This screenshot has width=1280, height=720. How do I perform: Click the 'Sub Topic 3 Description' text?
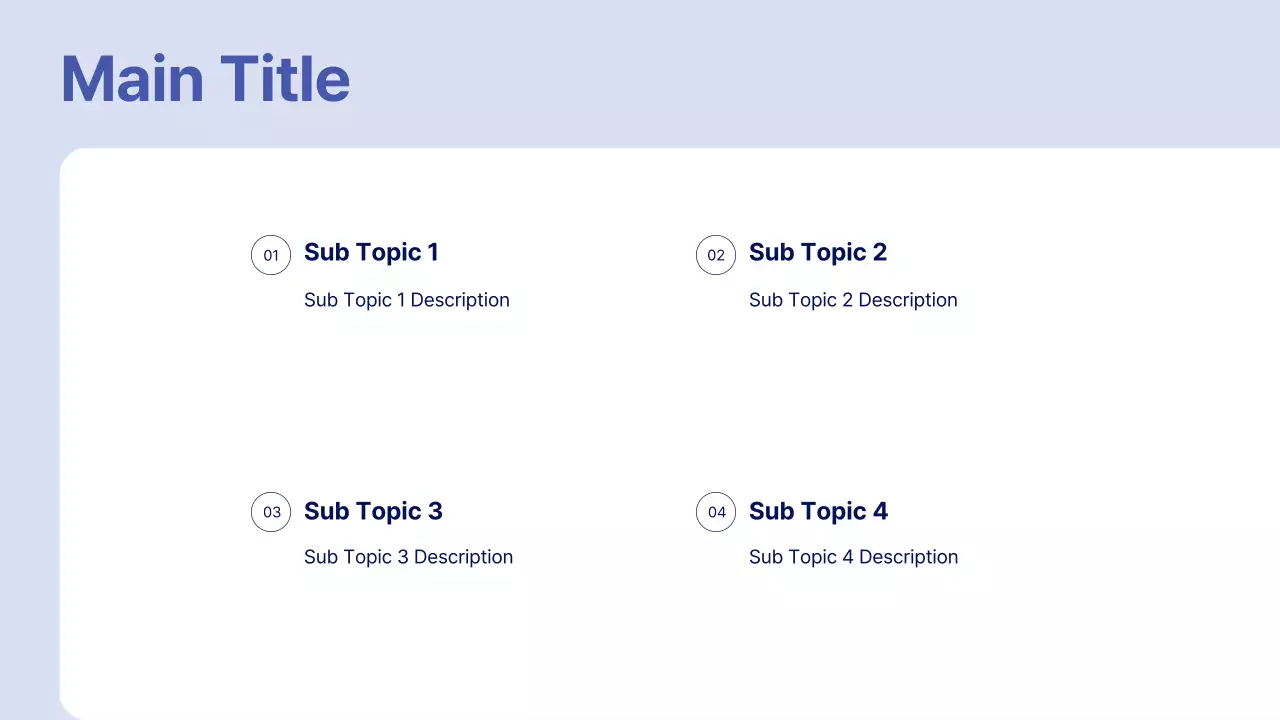point(408,557)
